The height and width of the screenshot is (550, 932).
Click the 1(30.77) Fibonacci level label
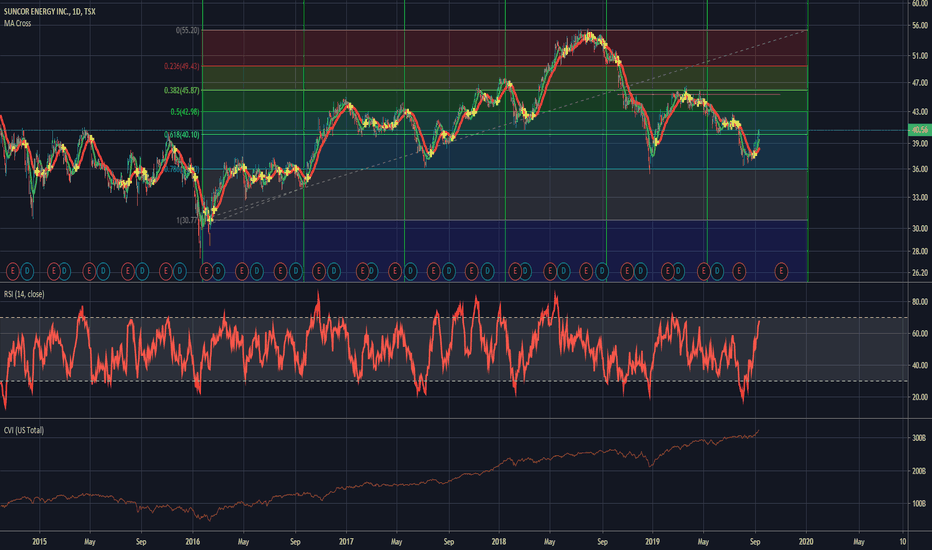click(188, 220)
